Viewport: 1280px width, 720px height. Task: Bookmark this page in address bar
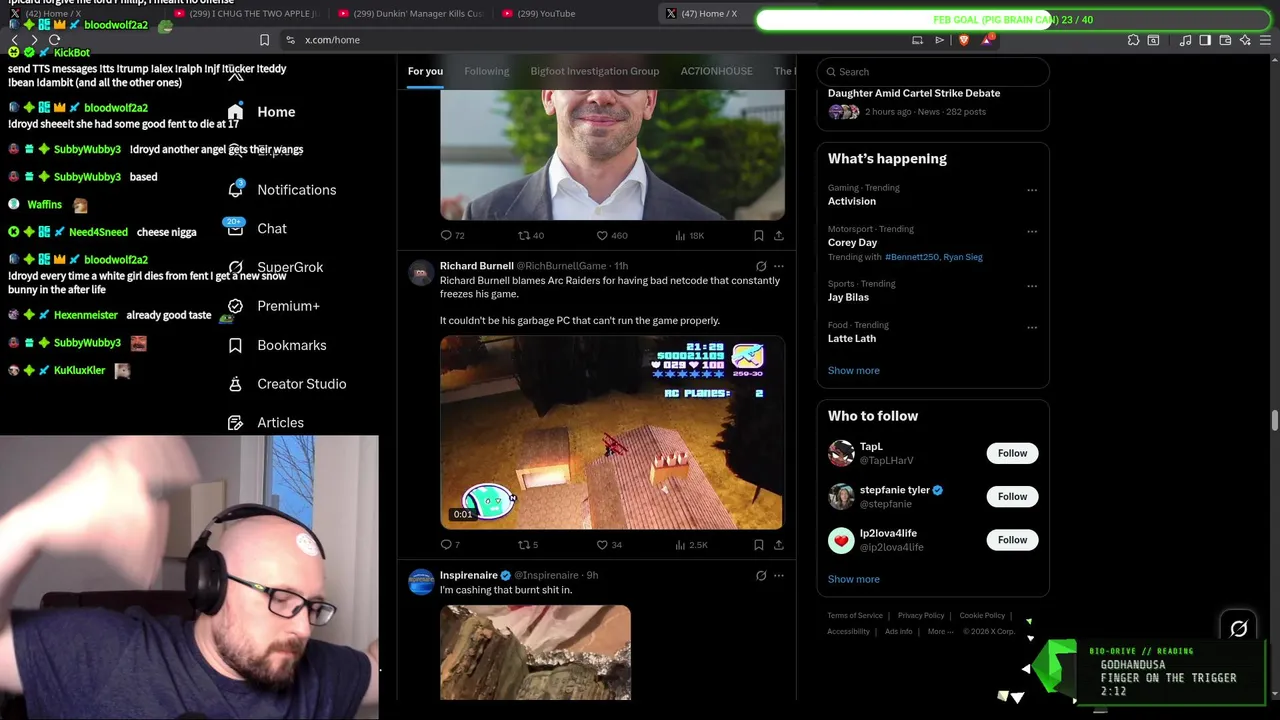(264, 40)
